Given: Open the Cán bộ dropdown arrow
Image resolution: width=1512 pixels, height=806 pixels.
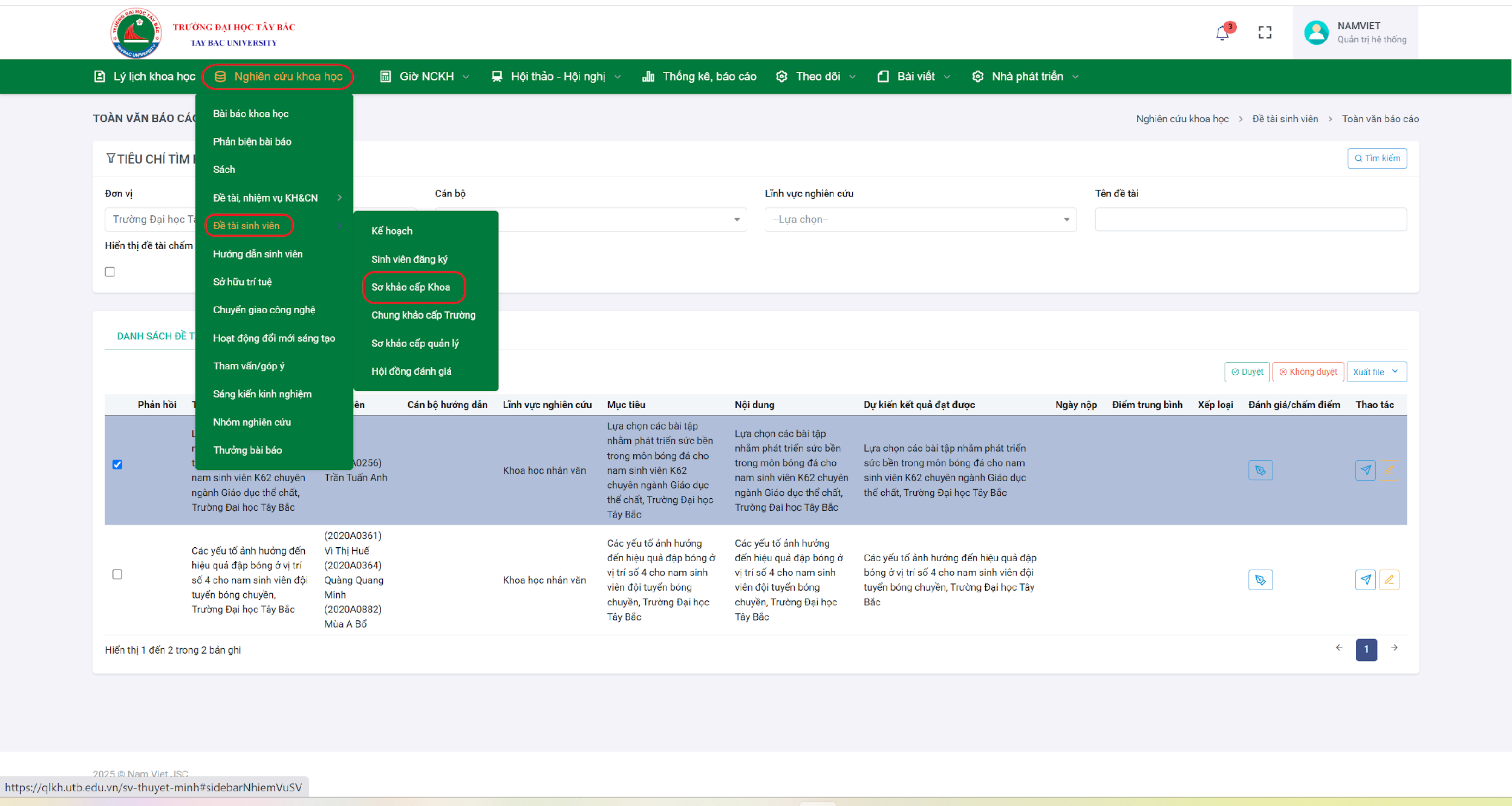Looking at the screenshot, I should 737,219.
